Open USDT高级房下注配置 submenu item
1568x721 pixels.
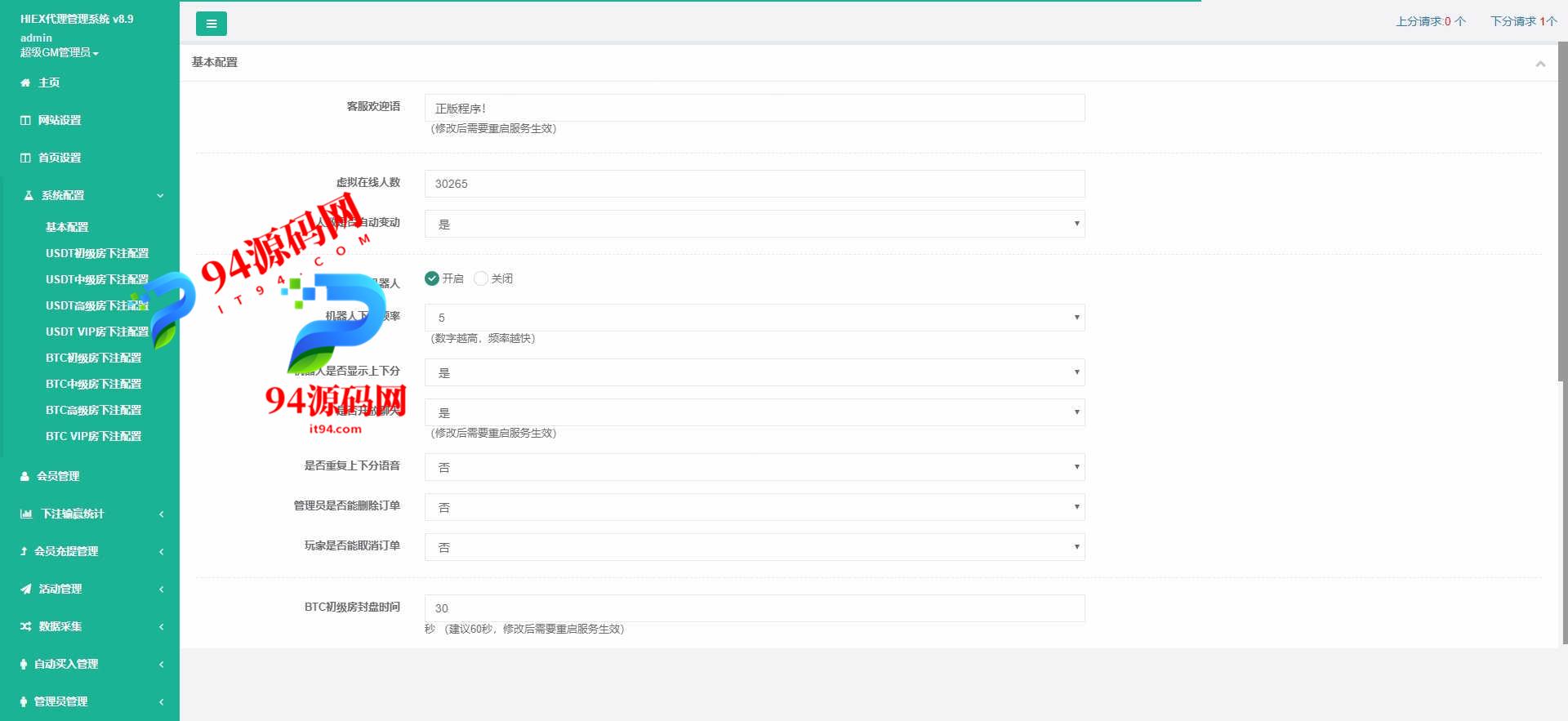click(x=97, y=305)
